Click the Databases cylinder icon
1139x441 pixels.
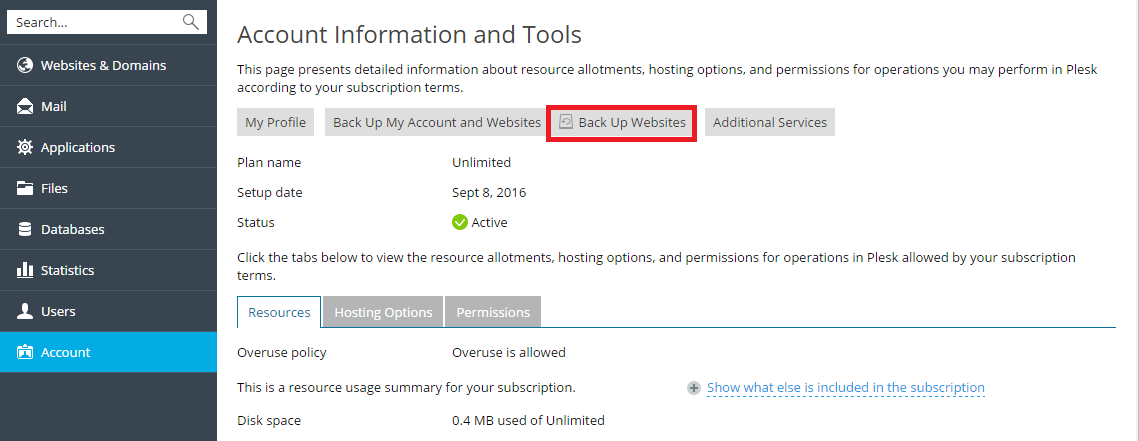(25, 229)
